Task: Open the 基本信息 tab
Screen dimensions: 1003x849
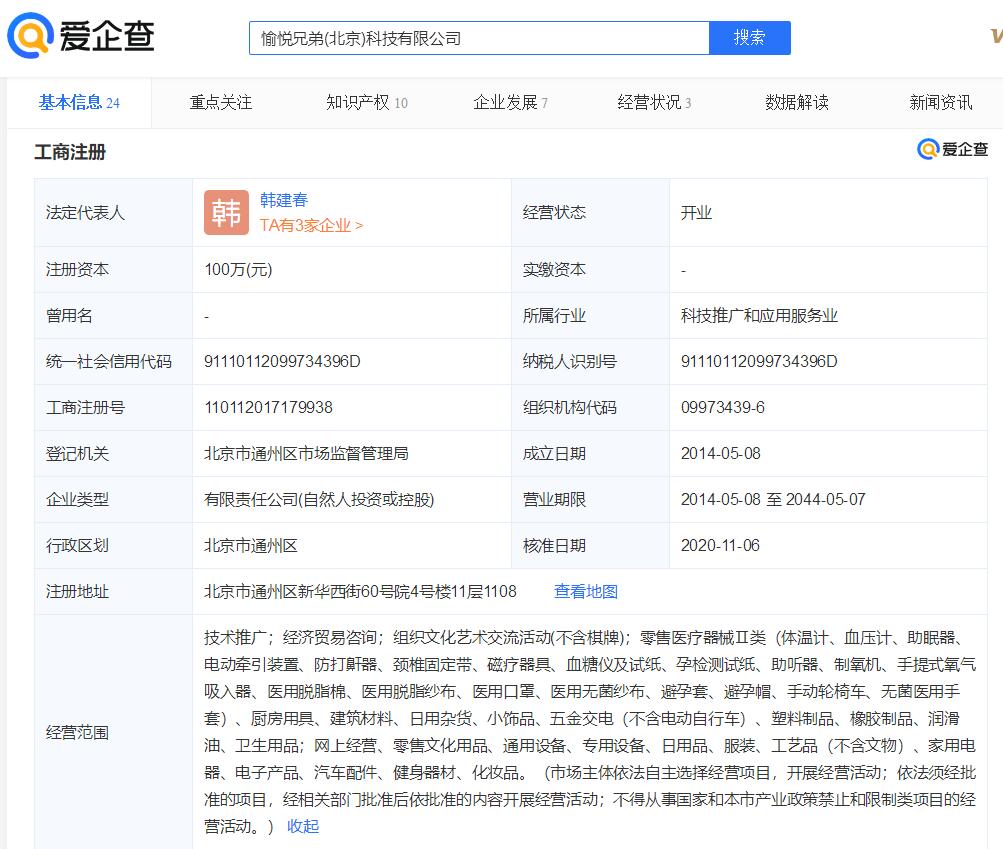Action: (79, 103)
